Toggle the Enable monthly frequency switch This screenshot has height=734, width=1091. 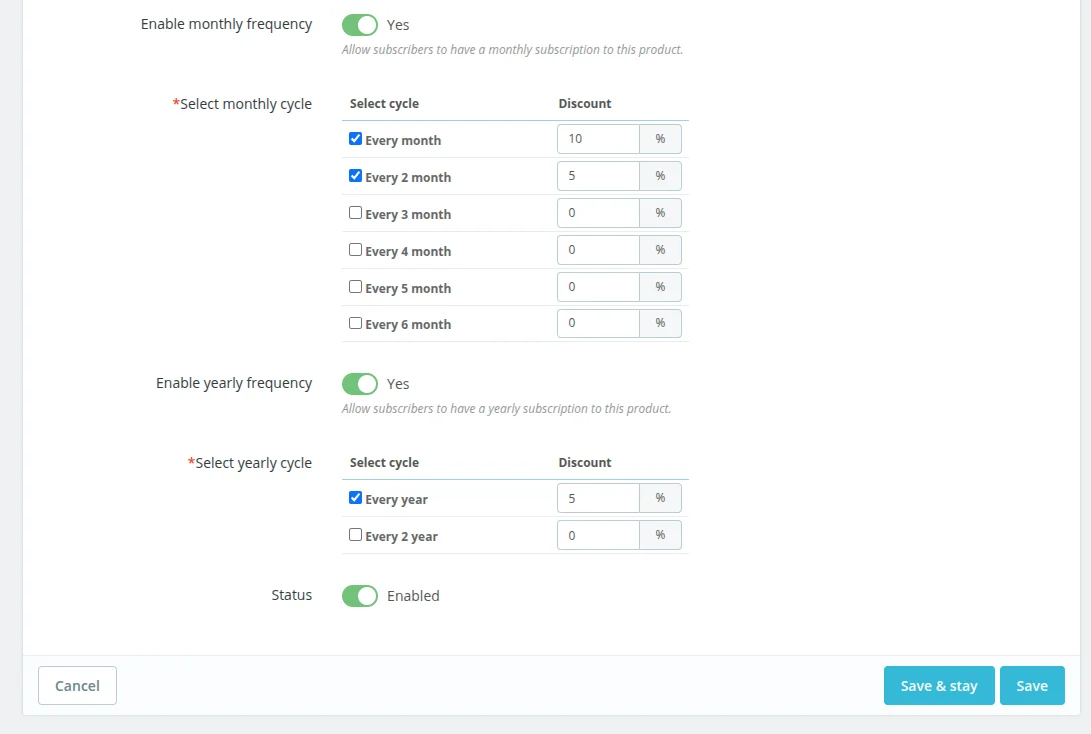[x=360, y=25]
